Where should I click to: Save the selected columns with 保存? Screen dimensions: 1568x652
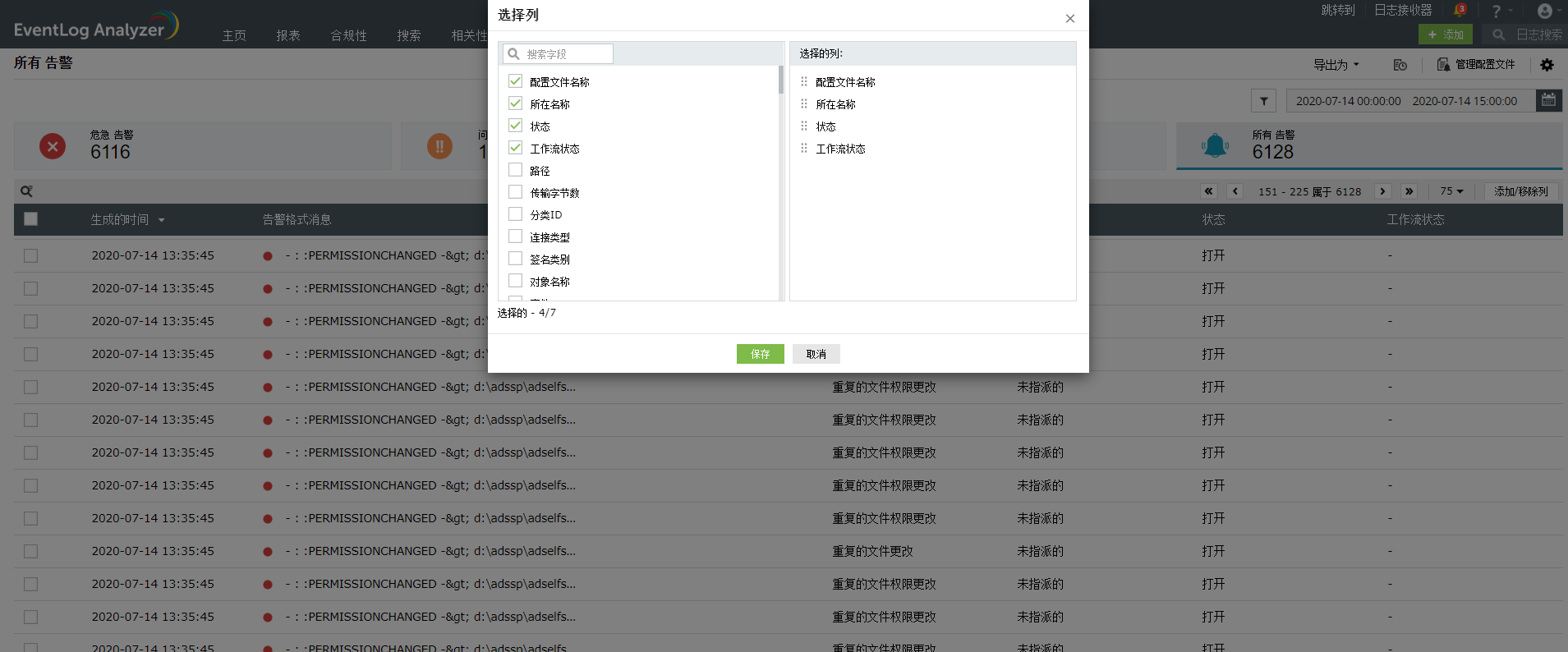point(761,354)
